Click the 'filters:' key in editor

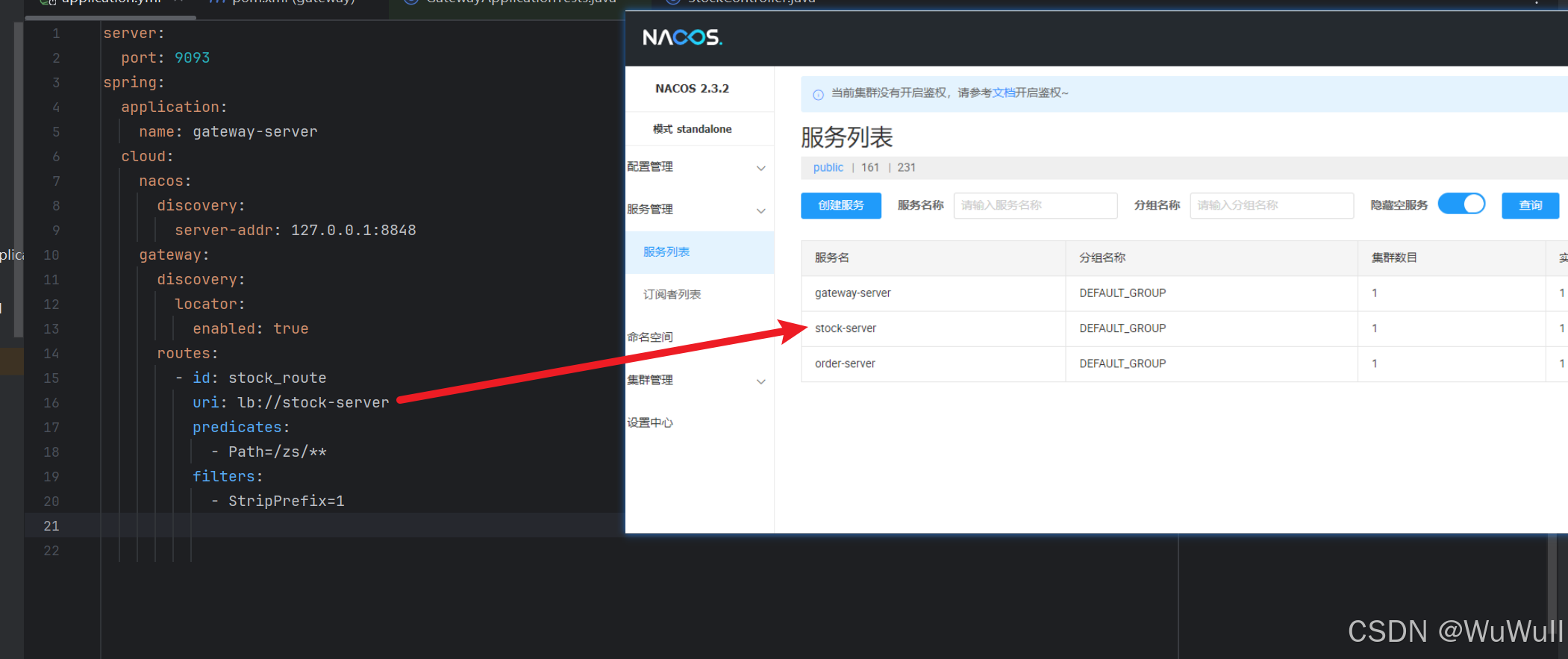point(228,476)
